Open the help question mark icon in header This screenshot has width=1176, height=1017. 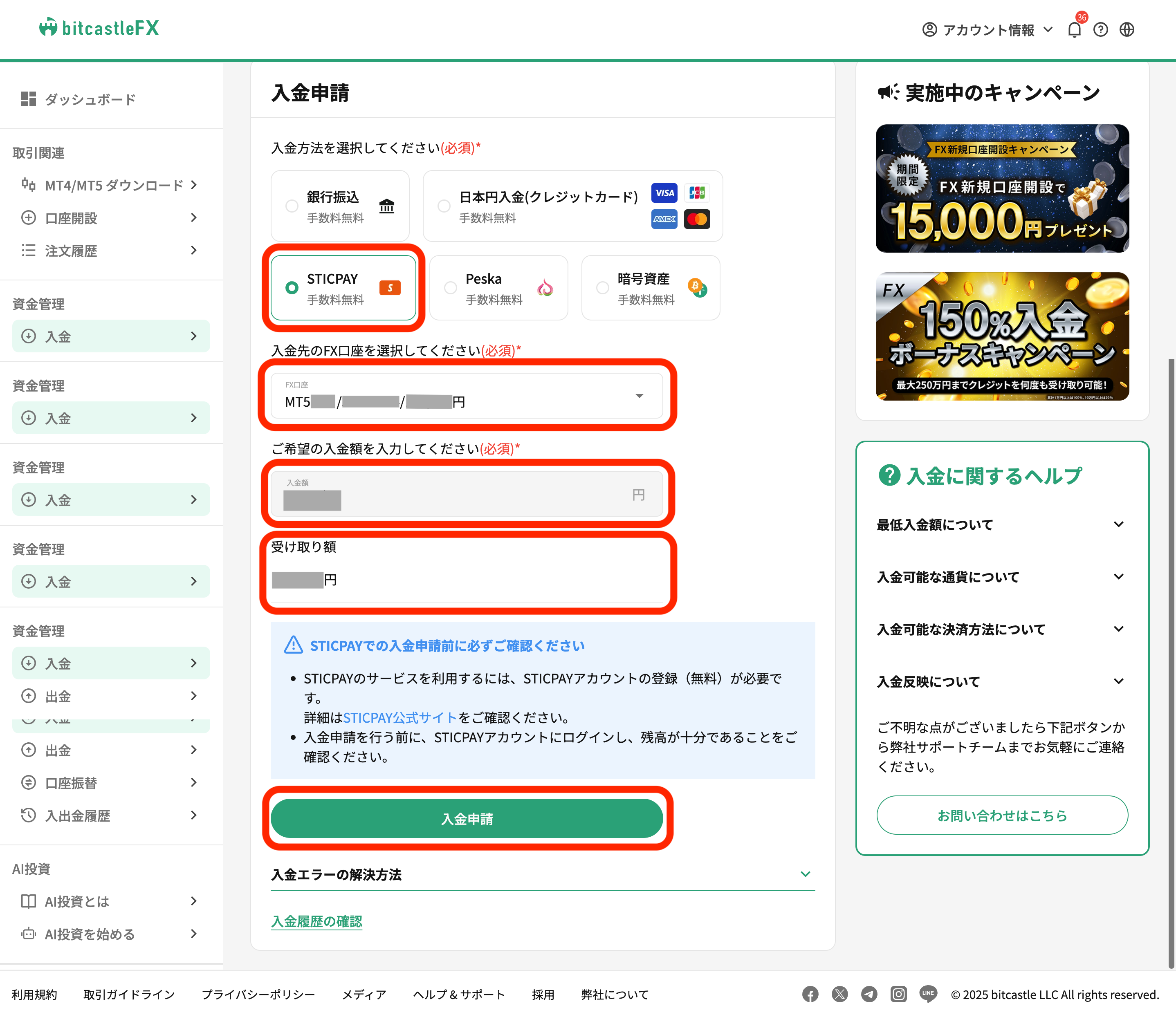coord(1100,29)
